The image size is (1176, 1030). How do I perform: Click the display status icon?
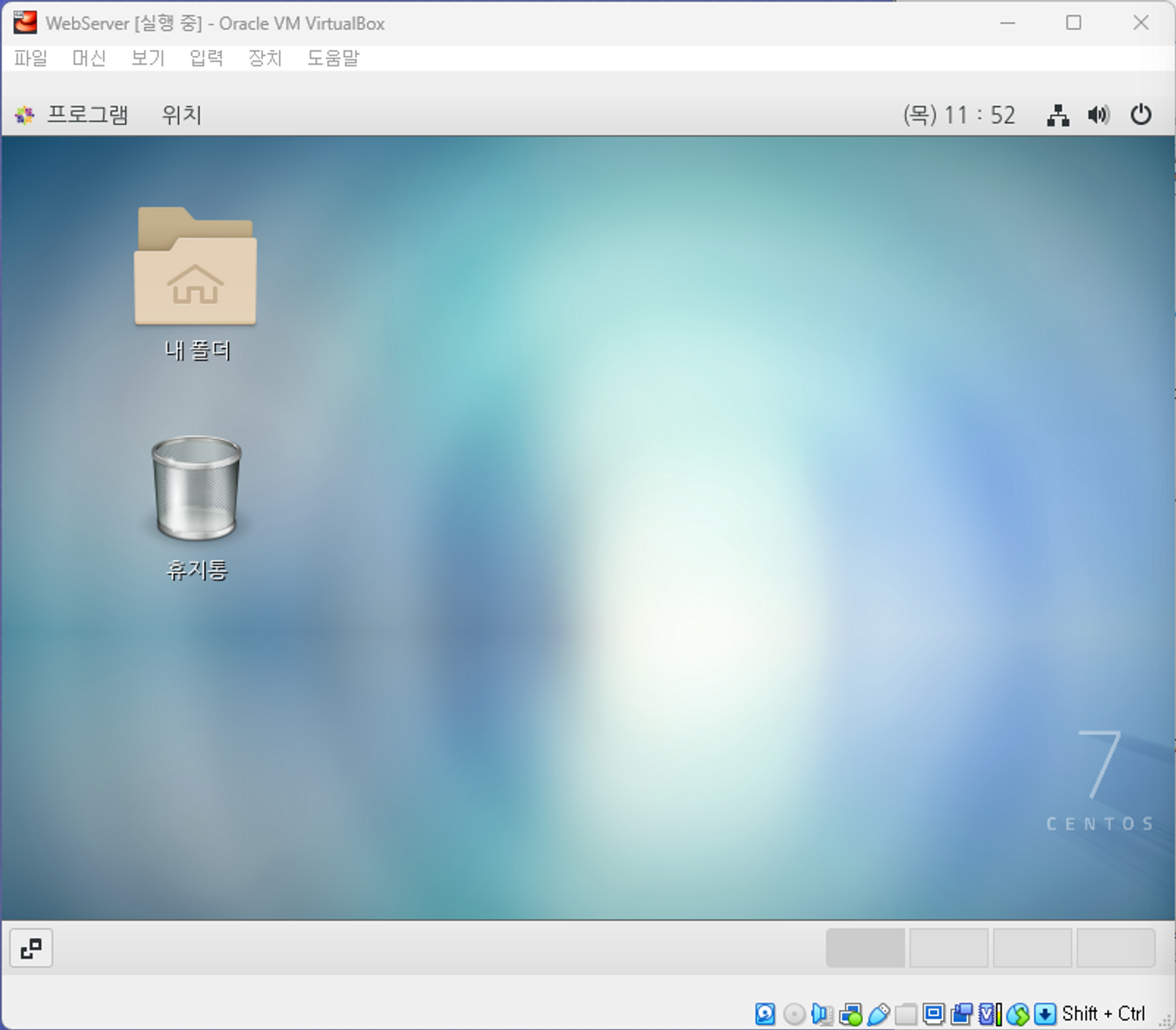[x=933, y=1014]
